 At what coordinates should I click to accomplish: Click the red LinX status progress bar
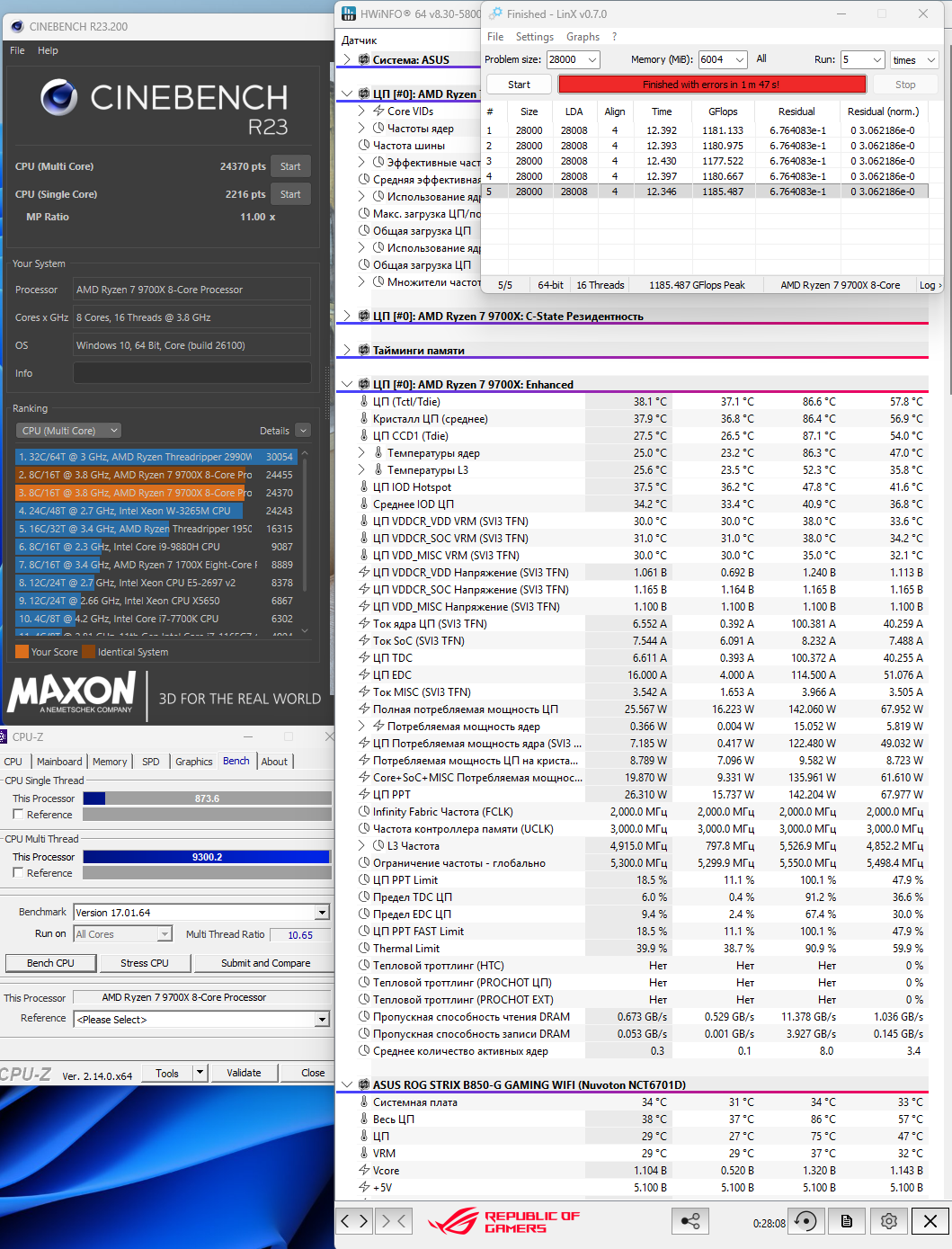[x=712, y=85]
